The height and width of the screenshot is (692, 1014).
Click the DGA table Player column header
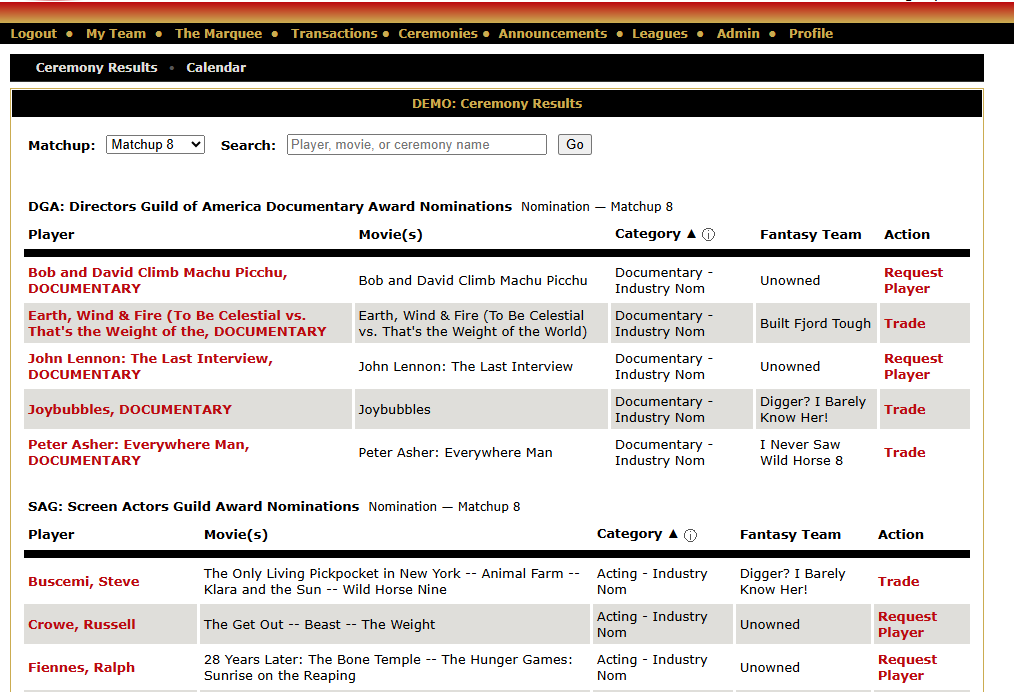[x=51, y=235]
